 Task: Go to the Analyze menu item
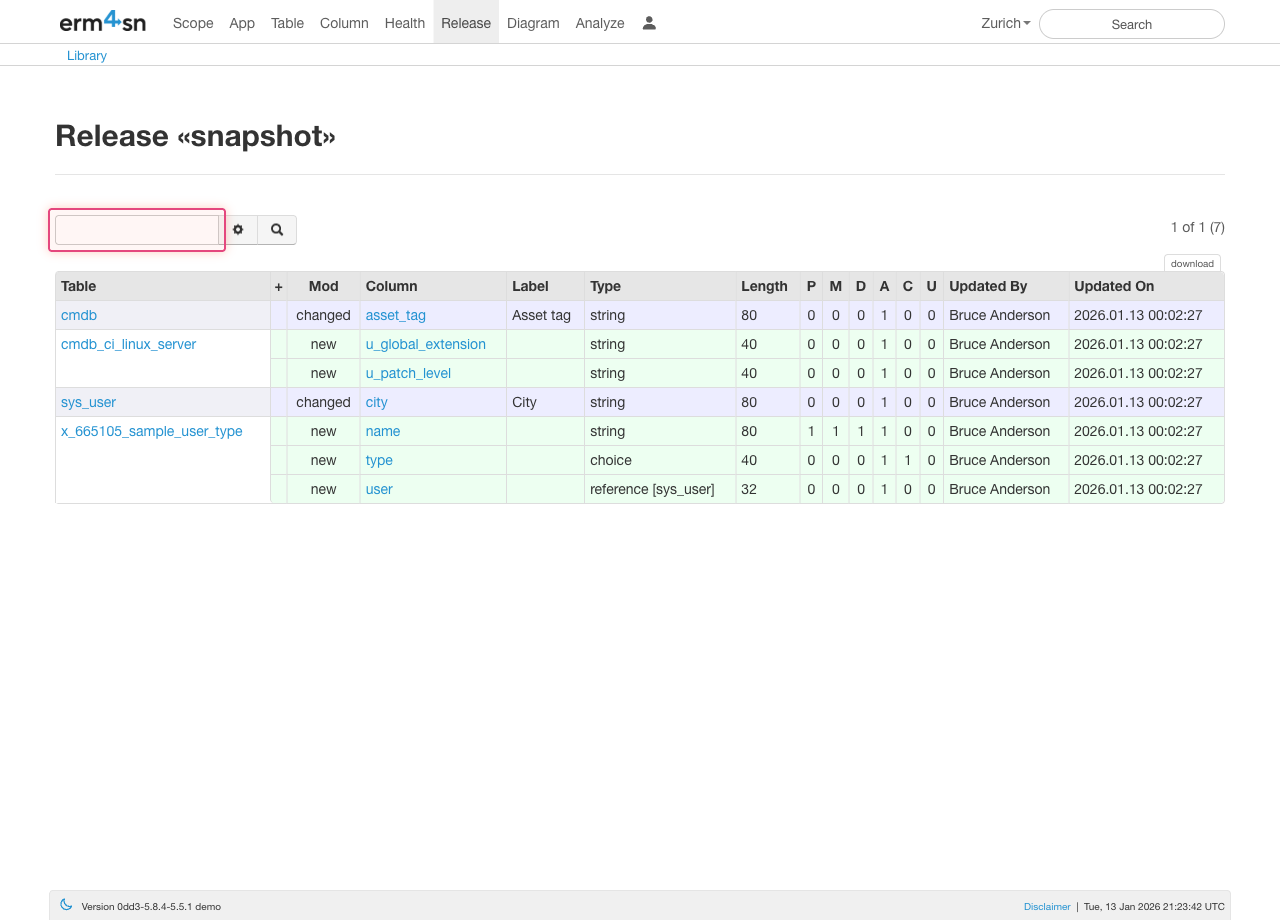coord(600,23)
